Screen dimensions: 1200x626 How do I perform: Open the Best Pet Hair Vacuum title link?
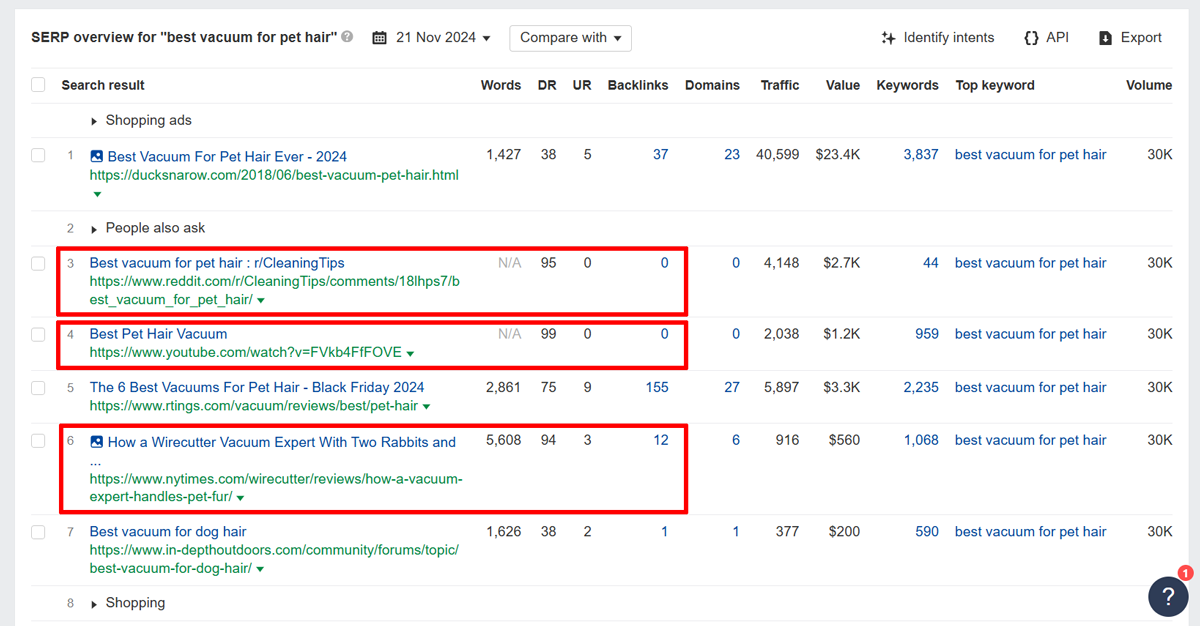[x=158, y=334]
